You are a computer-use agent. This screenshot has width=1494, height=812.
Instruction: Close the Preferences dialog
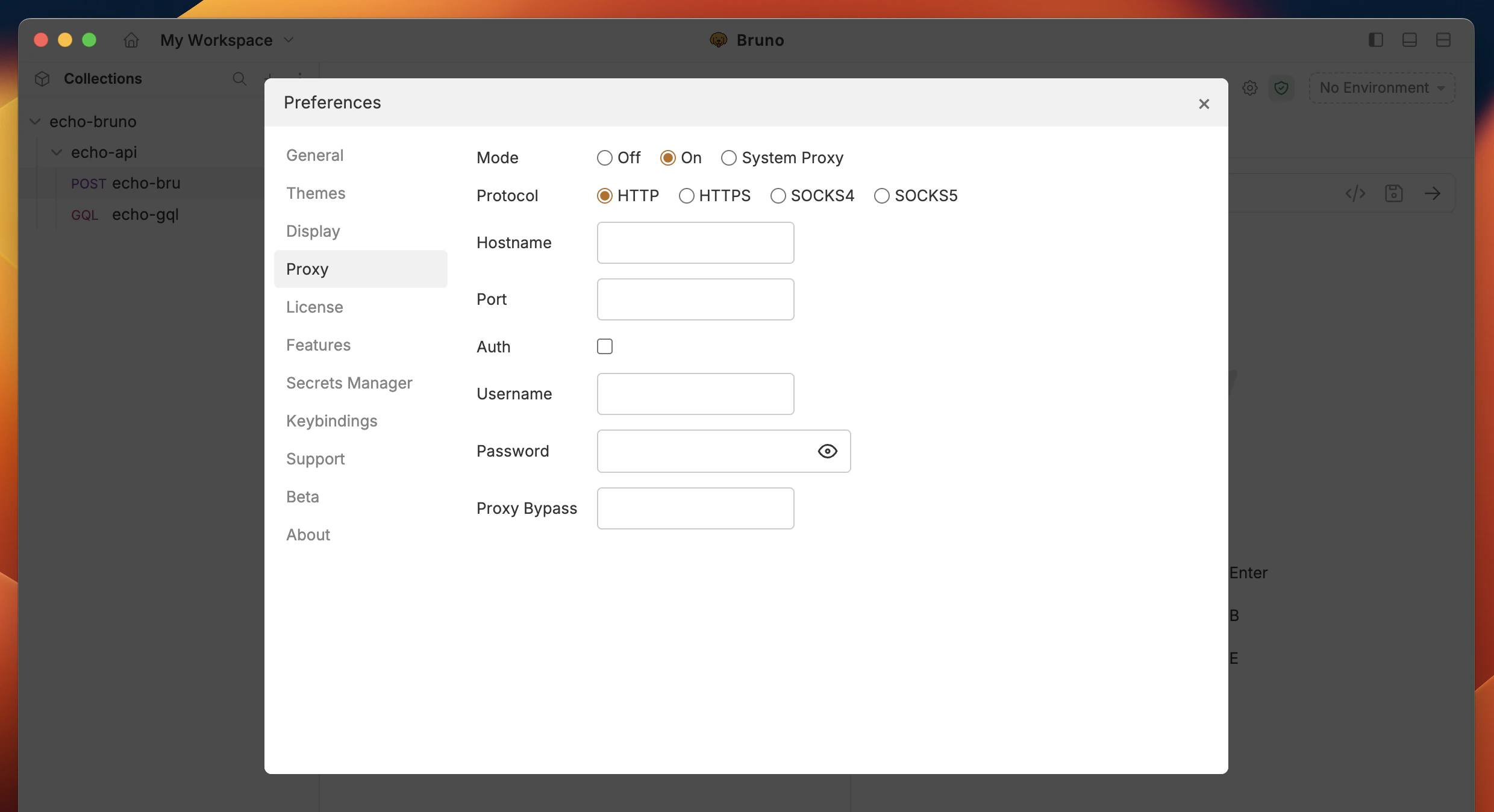[1204, 104]
